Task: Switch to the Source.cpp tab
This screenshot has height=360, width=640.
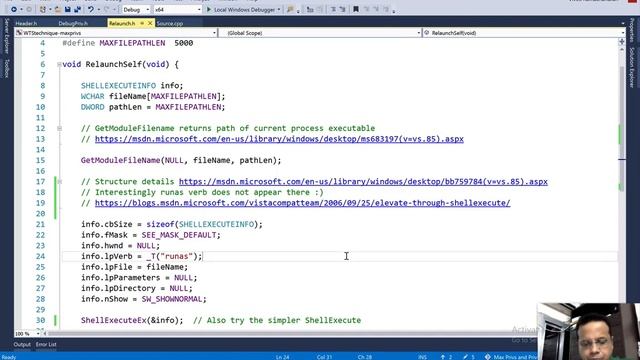Action: click(x=170, y=24)
